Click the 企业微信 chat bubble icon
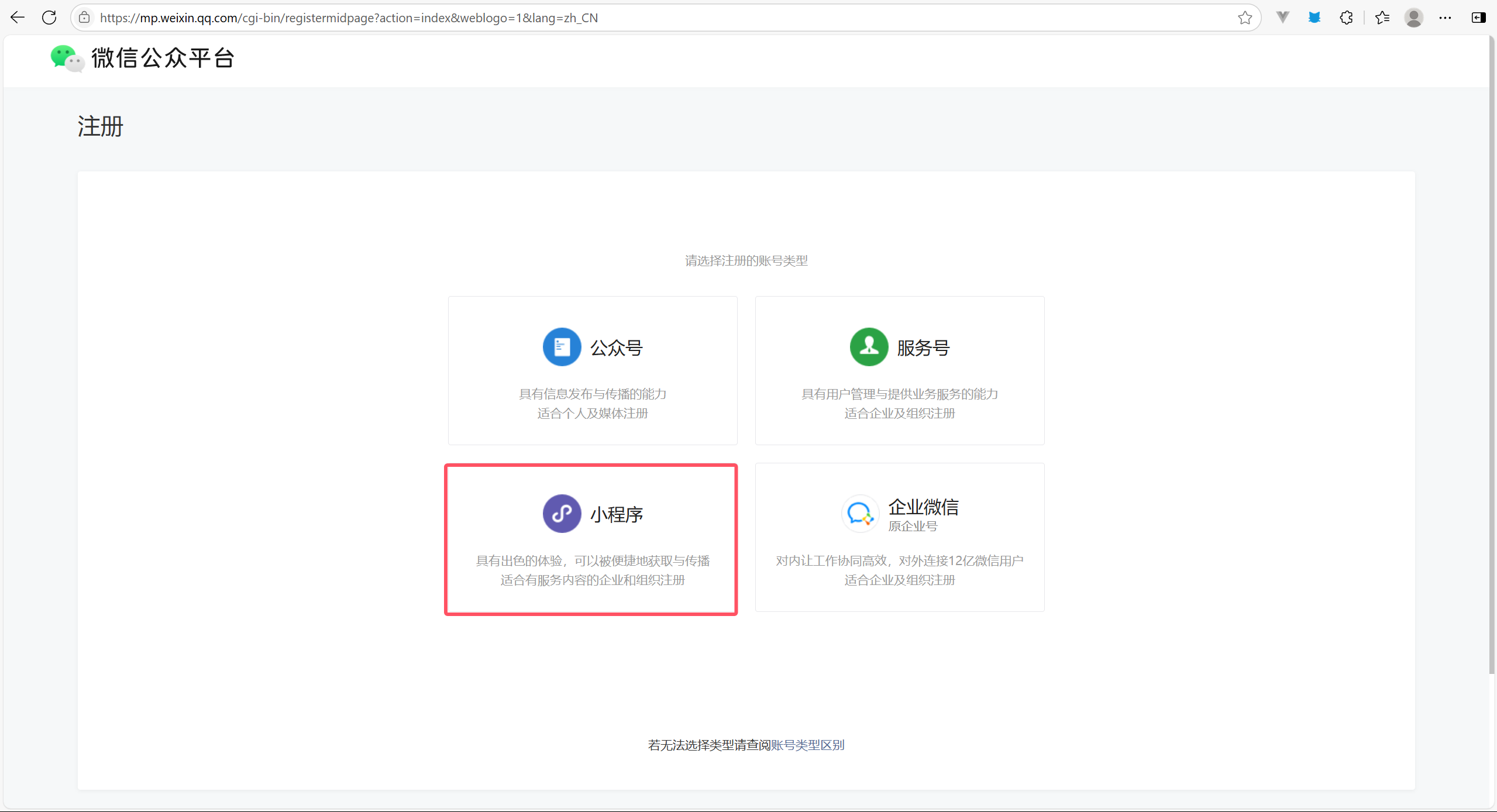The height and width of the screenshot is (812, 1497). [860, 514]
